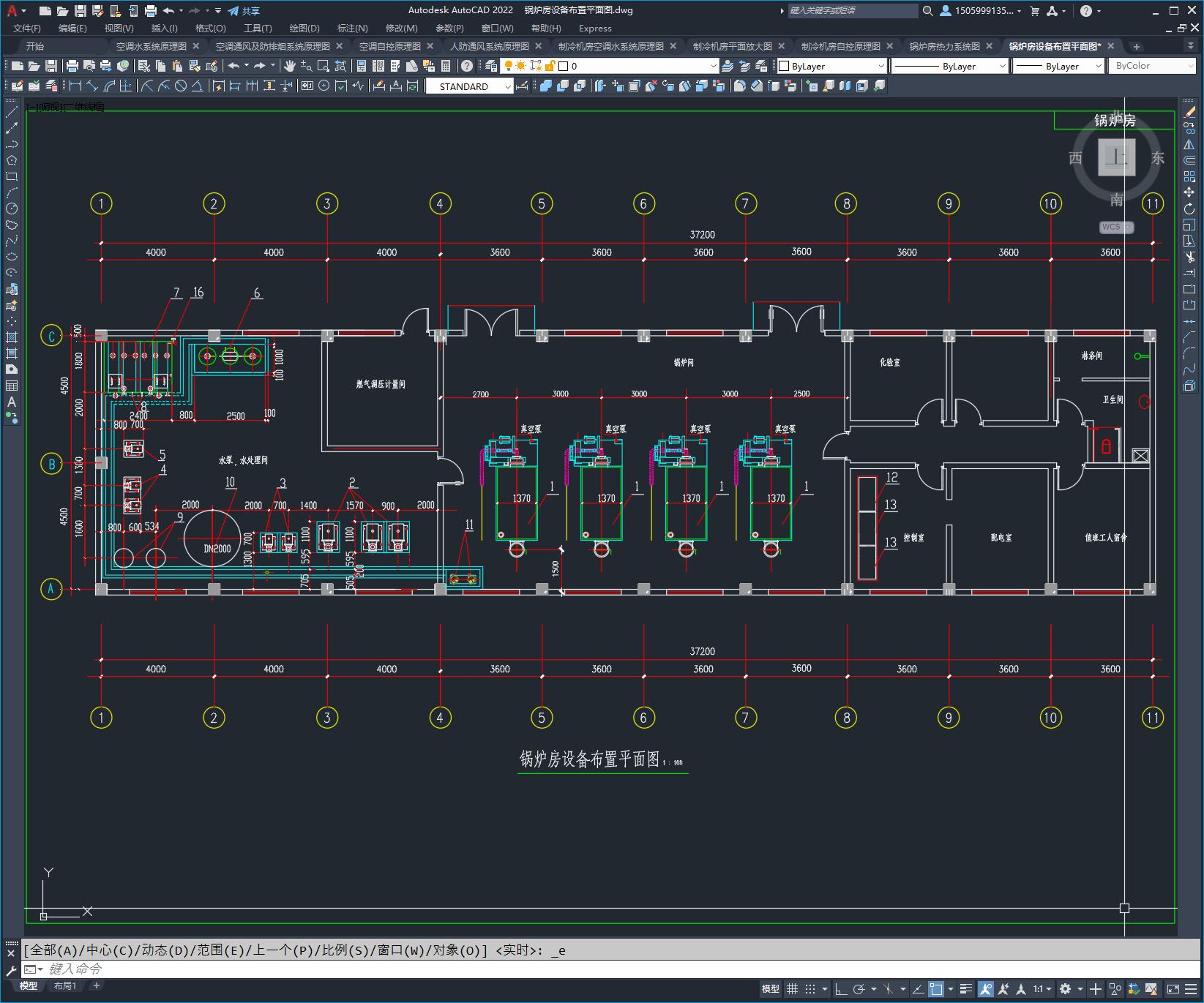
Task: Select the Multiline Text tool (A)
Action: pos(12,402)
